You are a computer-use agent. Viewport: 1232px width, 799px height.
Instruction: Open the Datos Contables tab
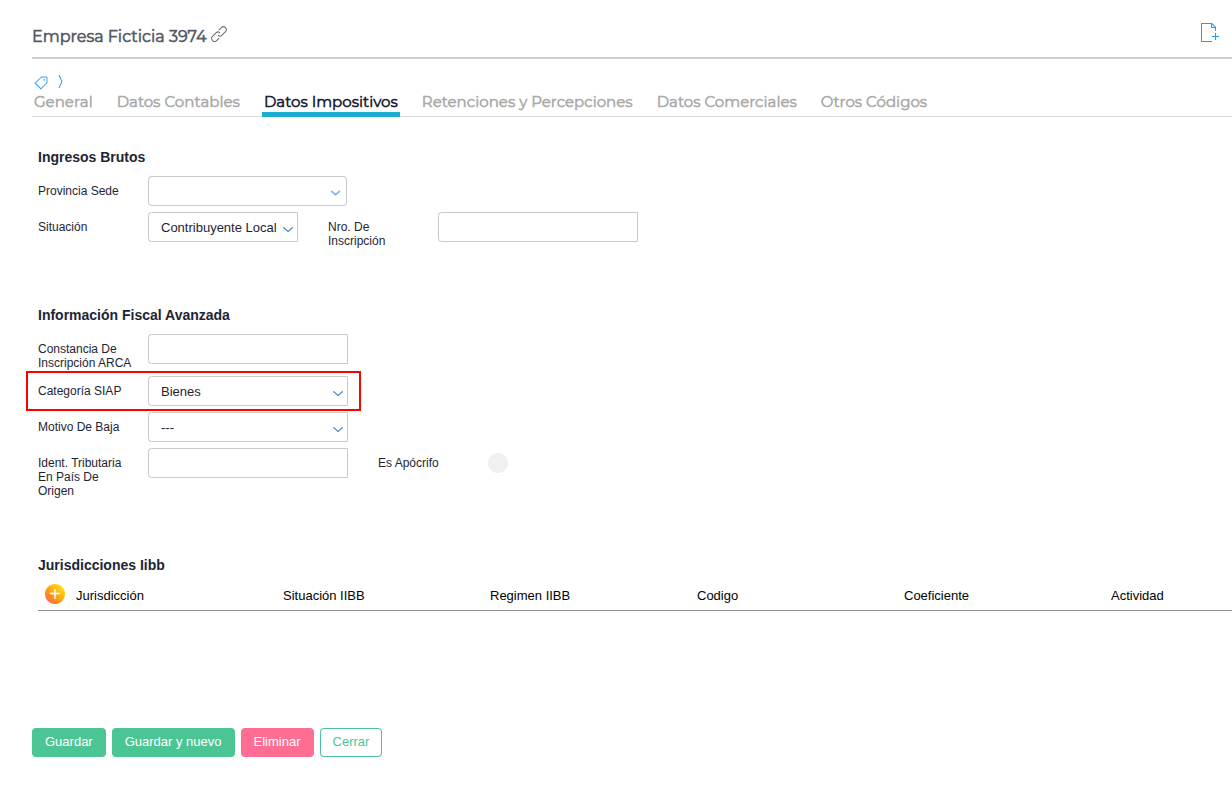click(178, 102)
